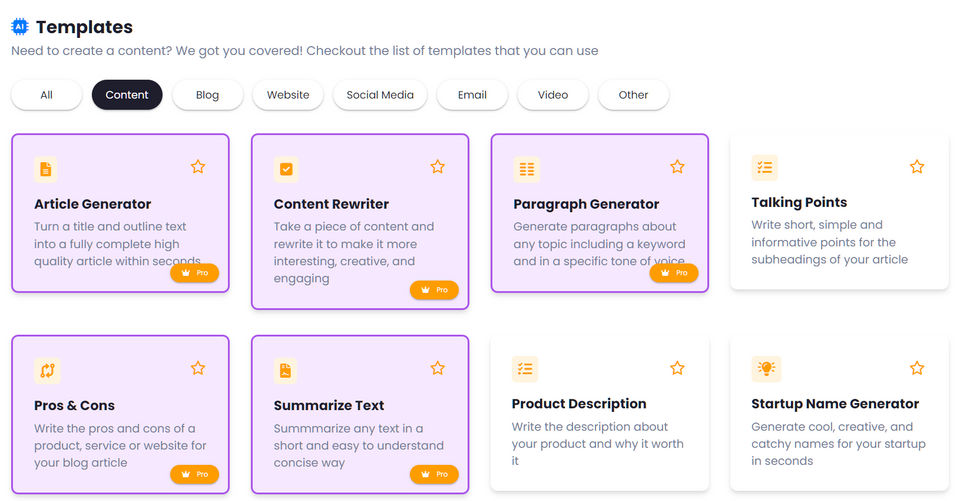Click the Paragraph Generator columns icon
Image resolution: width=960 pixels, height=501 pixels.
(x=526, y=170)
